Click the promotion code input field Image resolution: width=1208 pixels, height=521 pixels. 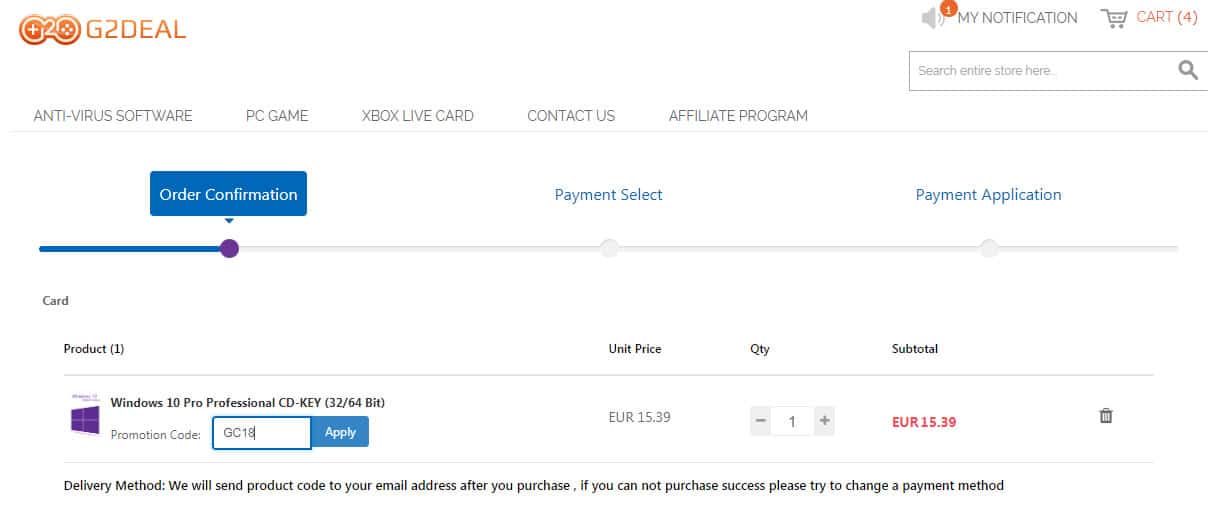click(x=262, y=433)
